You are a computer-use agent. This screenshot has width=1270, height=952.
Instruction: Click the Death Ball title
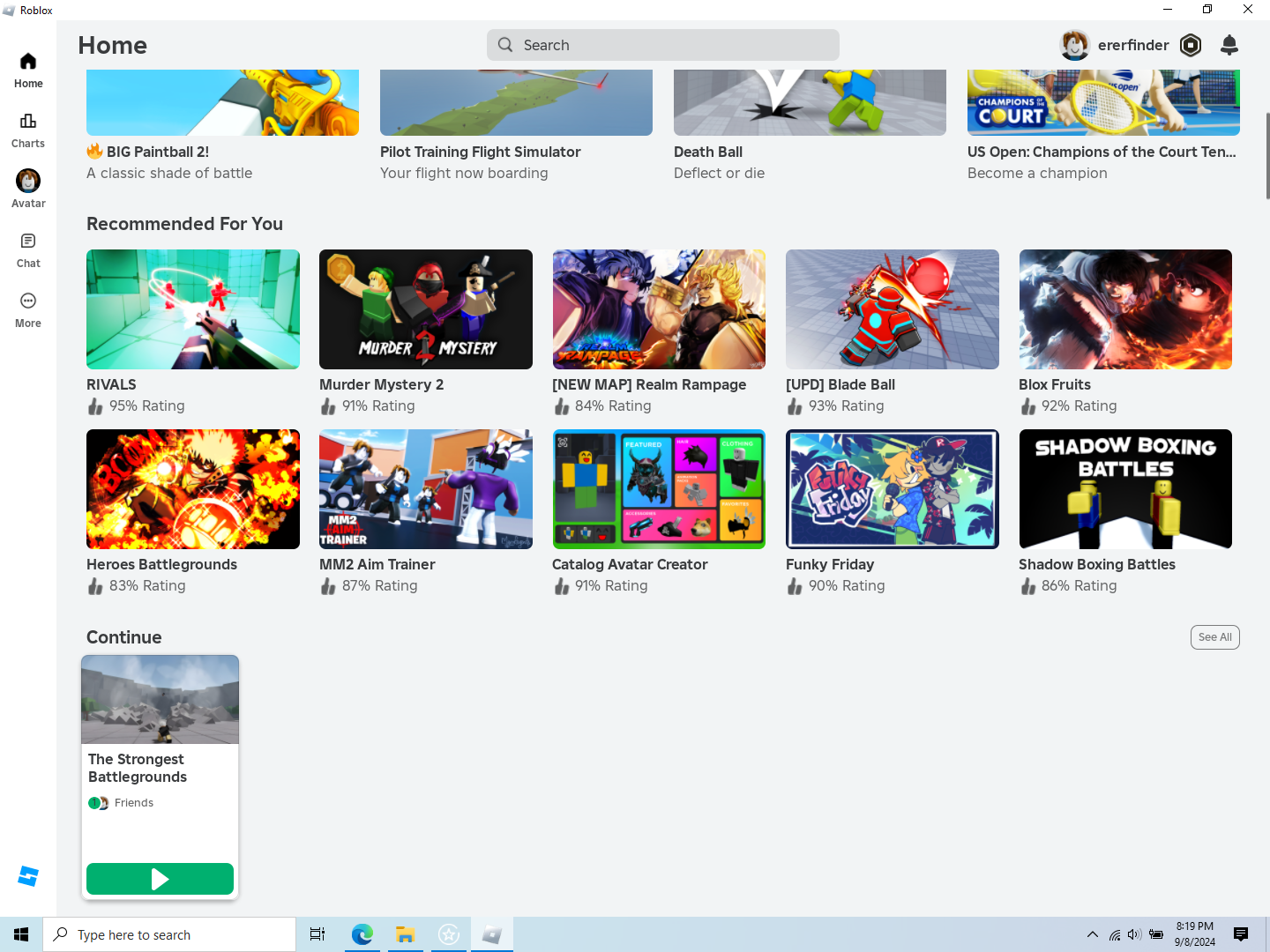[708, 152]
